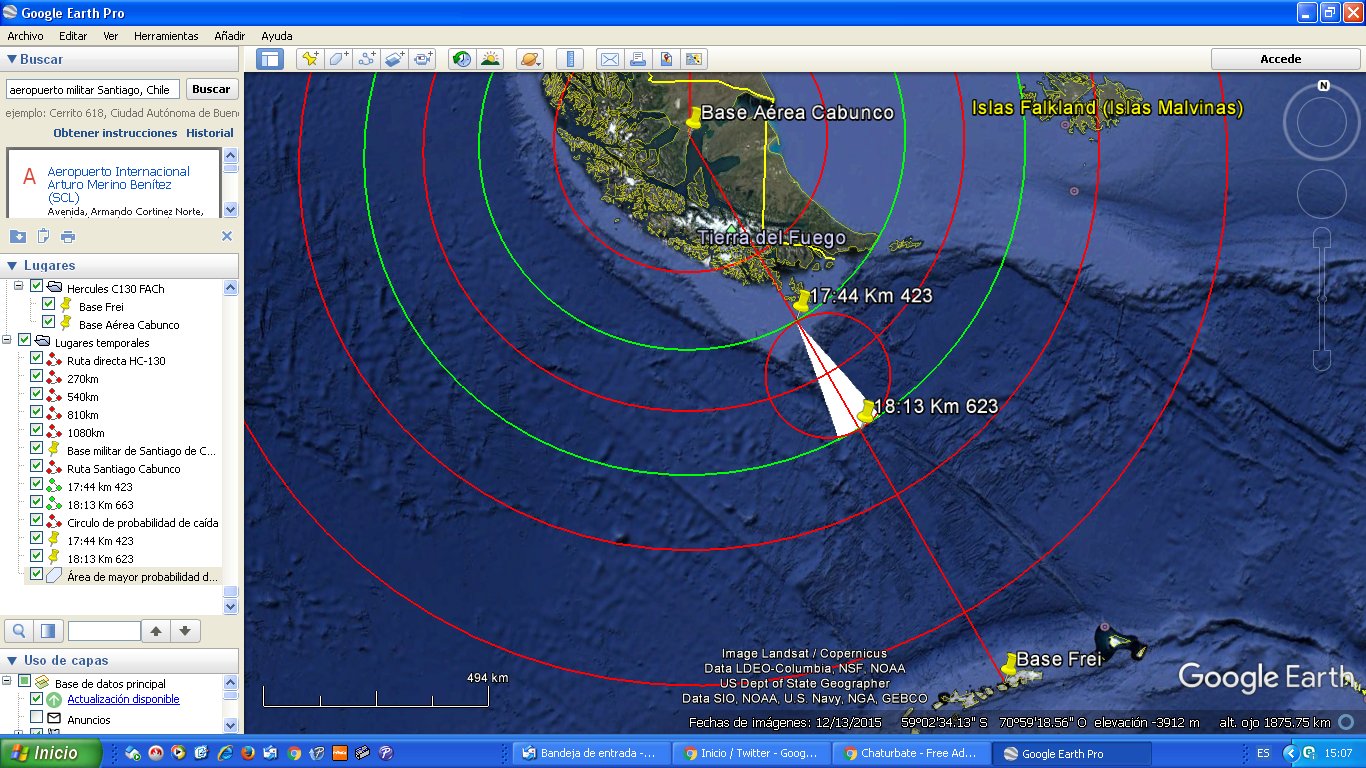Viewport: 1366px width, 768px height.
Task: Click into the search text field
Action: tap(93, 89)
